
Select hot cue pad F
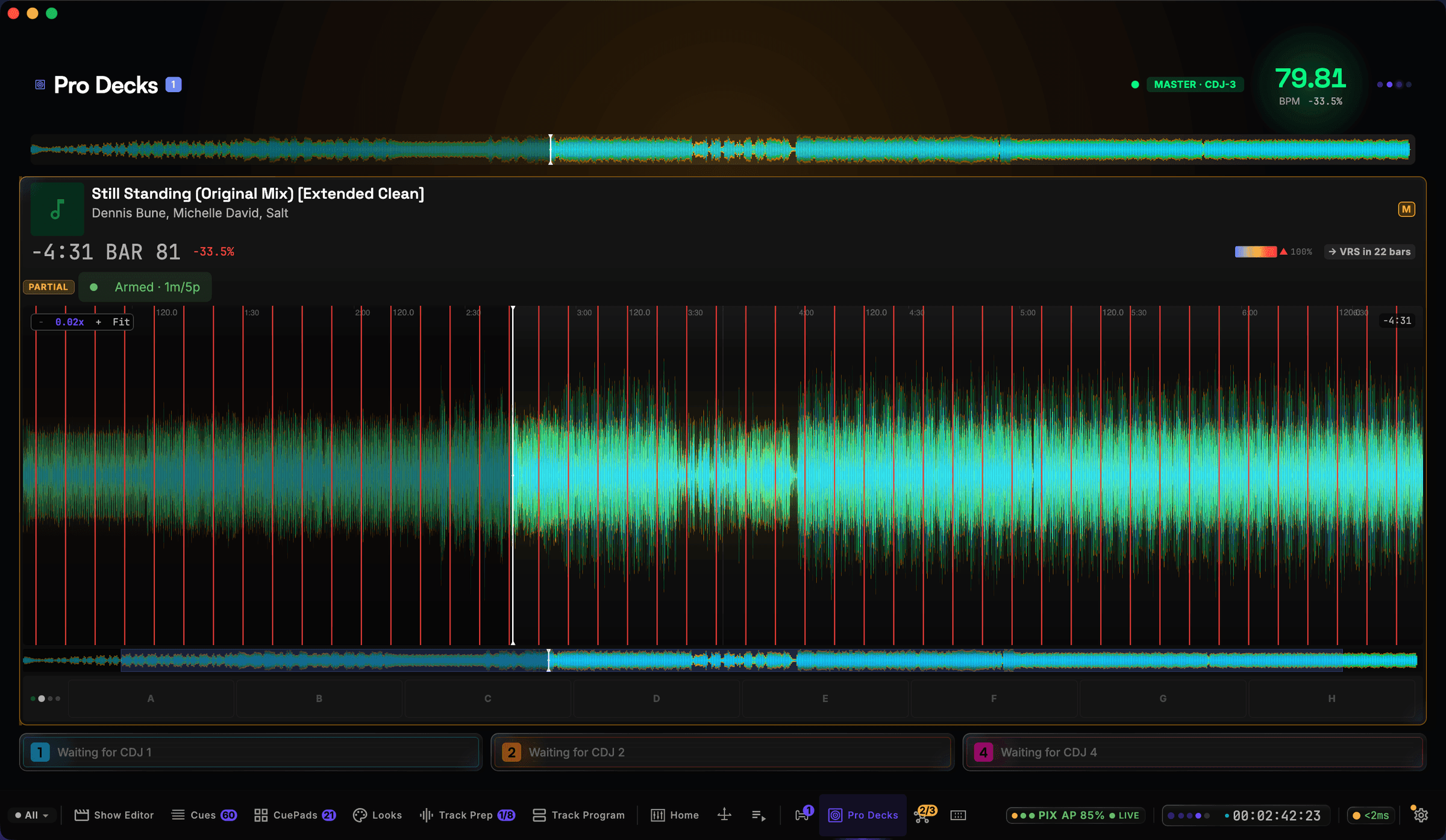[994, 698]
